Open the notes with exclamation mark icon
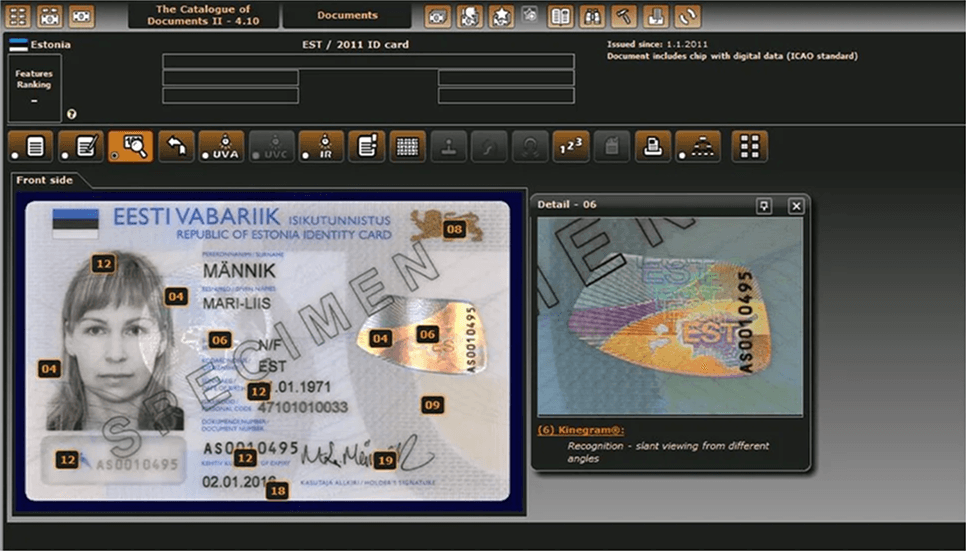The width and height of the screenshot is (966, 551). click(367, 147)
